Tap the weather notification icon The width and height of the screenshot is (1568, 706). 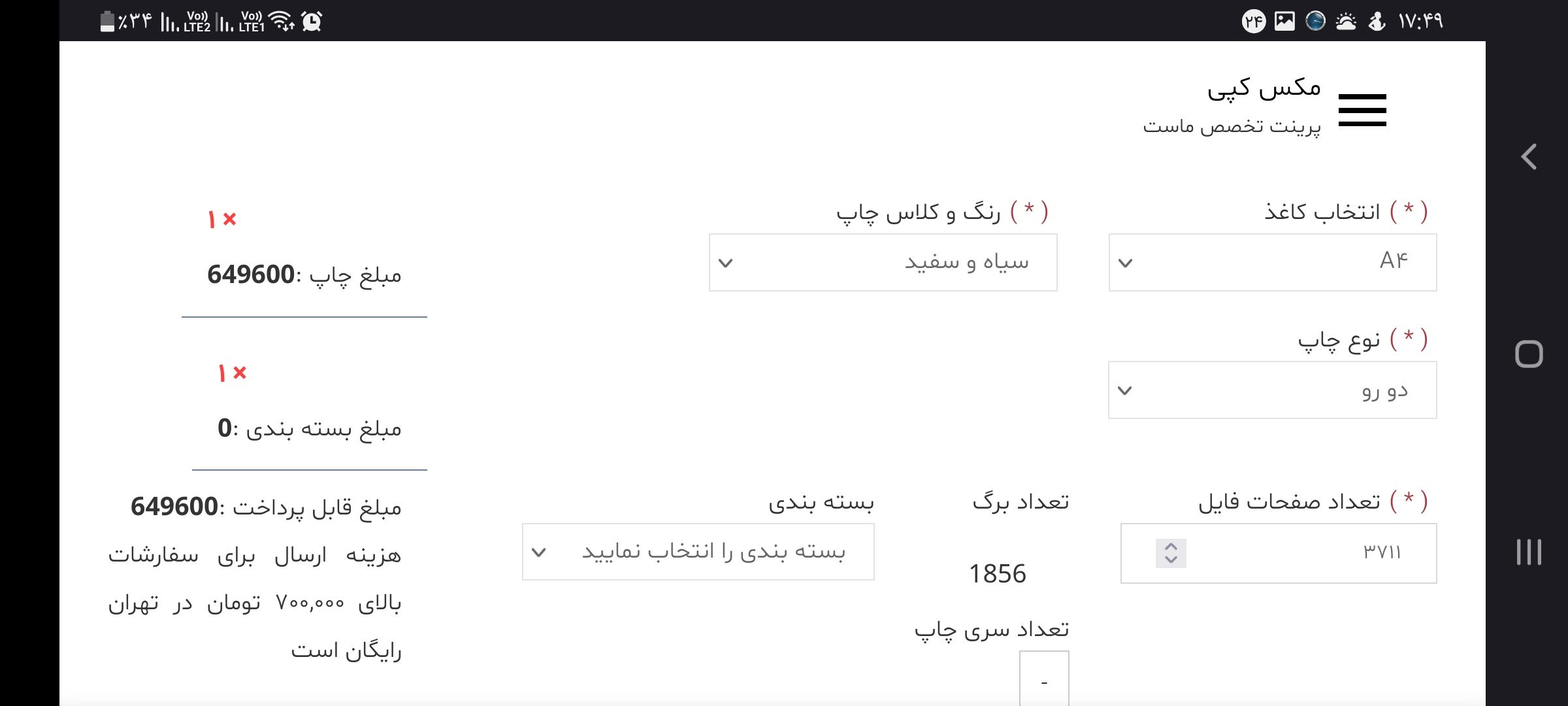click(x=1346, y=22)
